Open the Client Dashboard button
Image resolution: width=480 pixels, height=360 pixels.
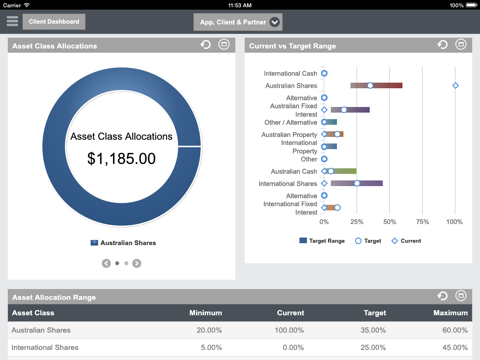[x=54, y=22]
